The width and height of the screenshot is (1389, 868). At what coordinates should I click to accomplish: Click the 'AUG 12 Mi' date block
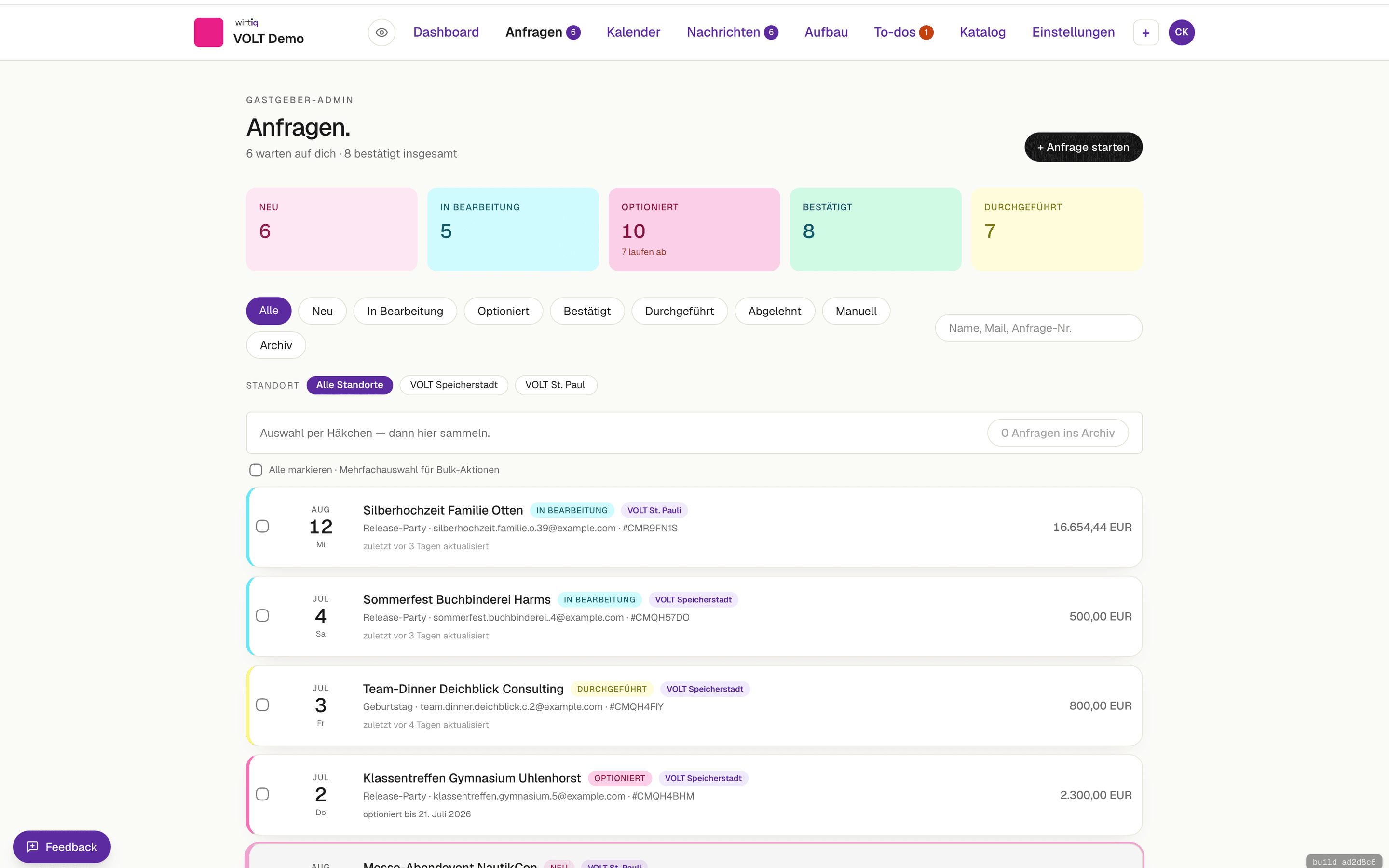coord(320,527)
